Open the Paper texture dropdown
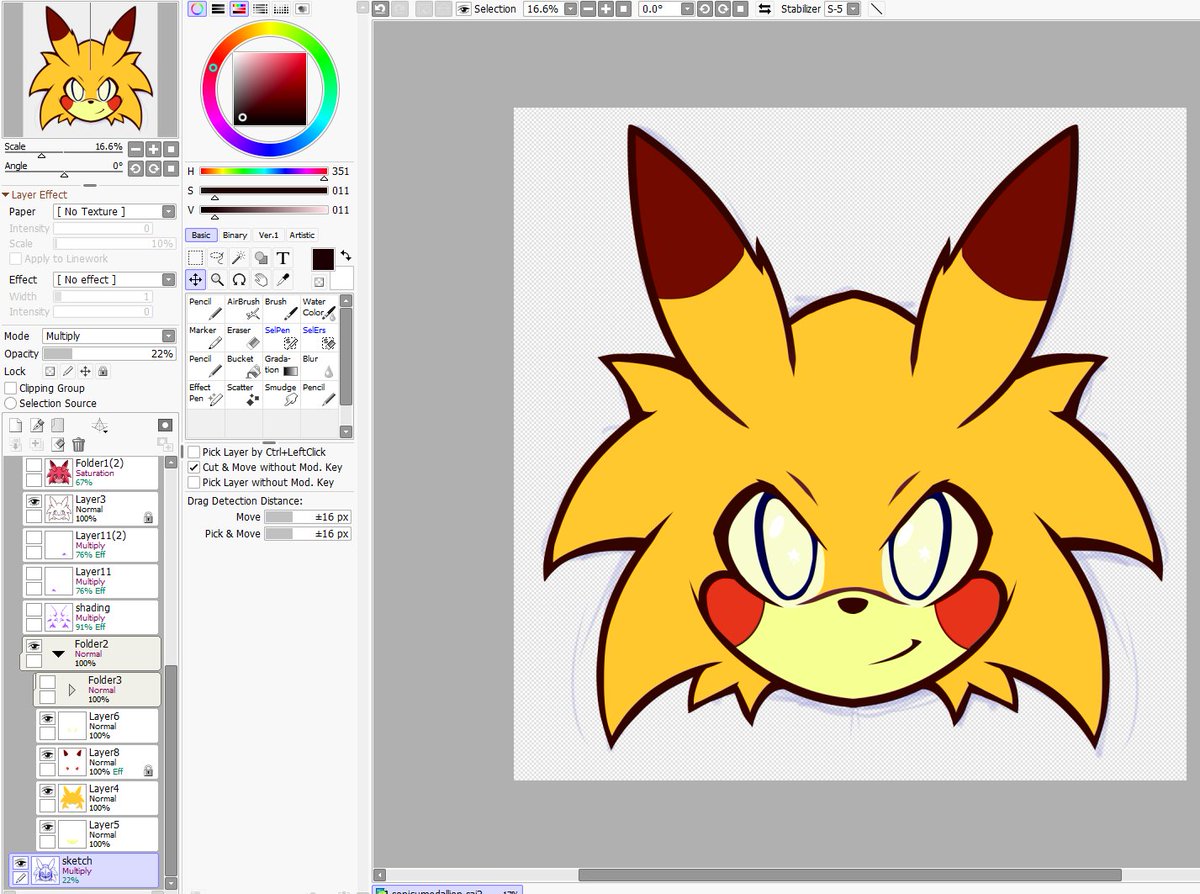The width and height of the screenshot is (1200, 894). click(115, 211)
